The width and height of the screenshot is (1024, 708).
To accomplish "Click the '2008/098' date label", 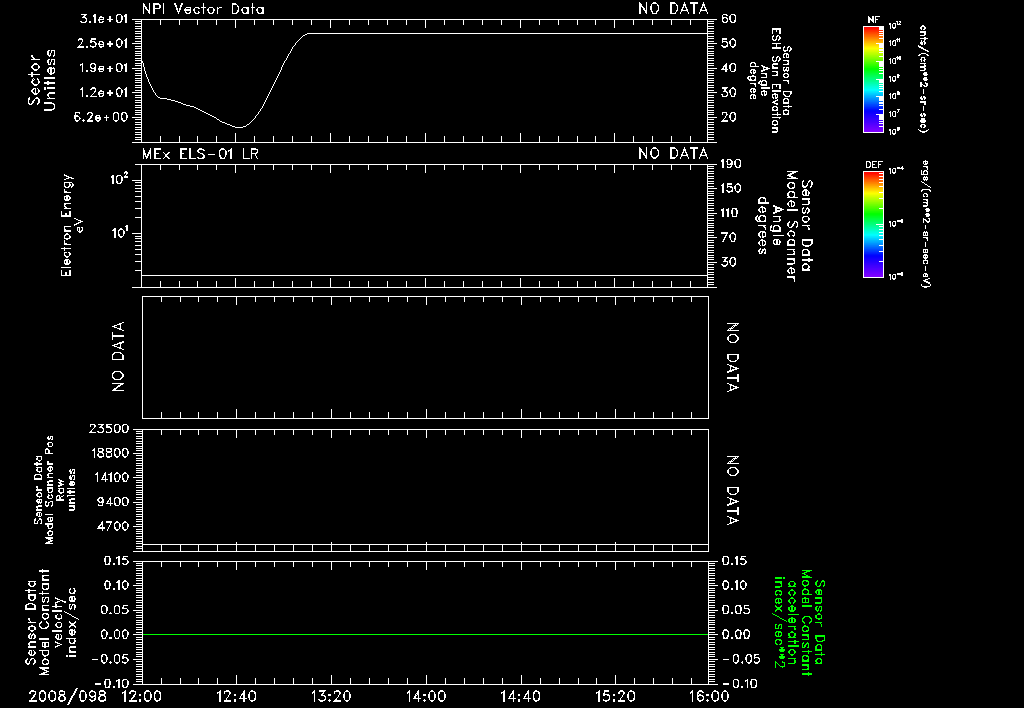I will (67, 696).
